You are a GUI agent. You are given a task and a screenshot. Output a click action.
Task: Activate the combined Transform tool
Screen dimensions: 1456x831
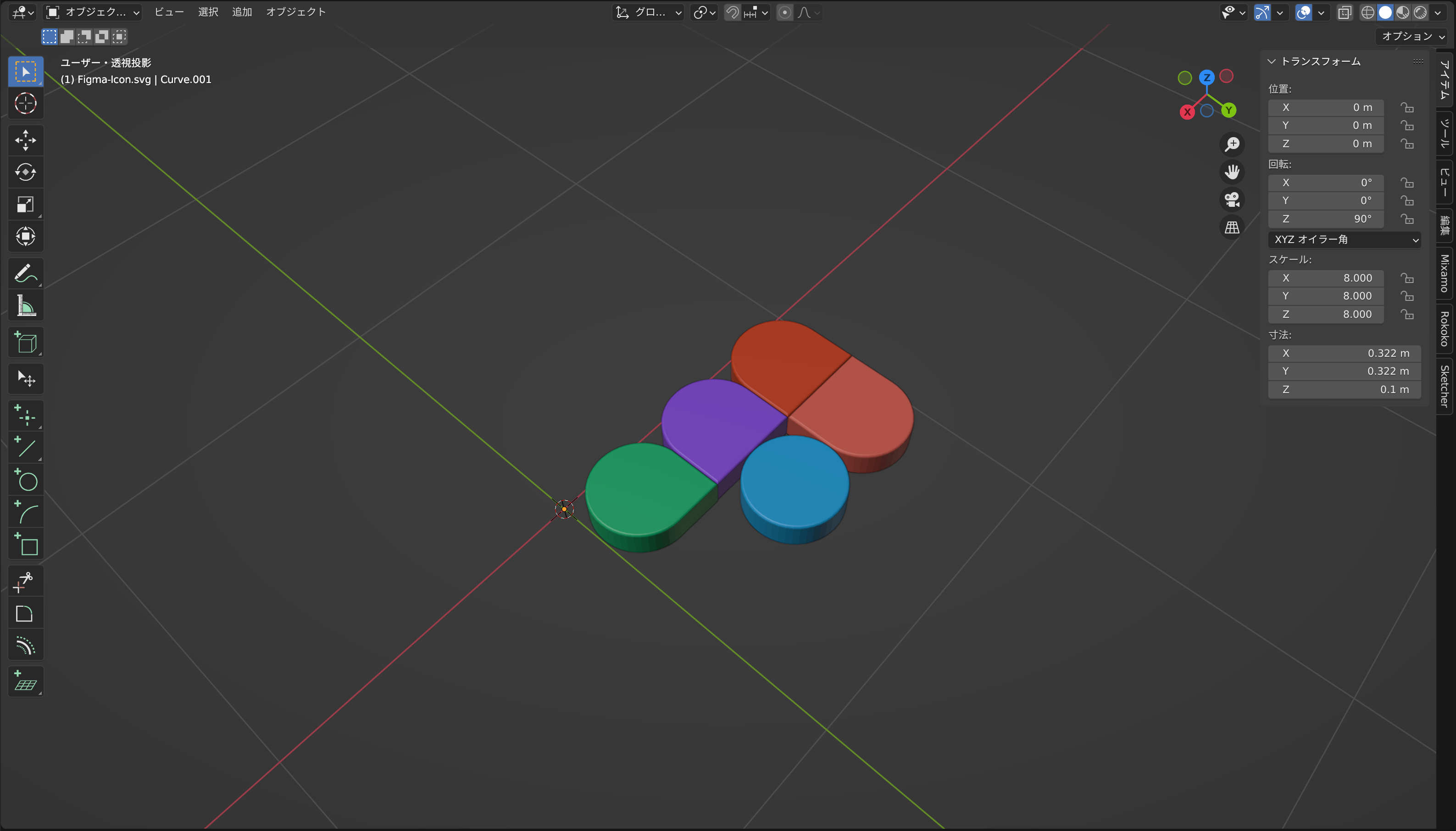(x=26, y=236)
